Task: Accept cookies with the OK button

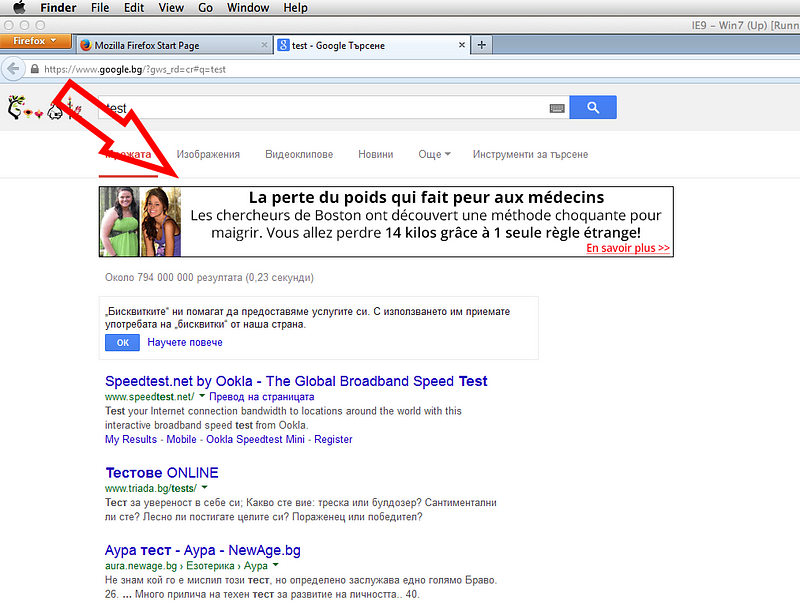Action: pyautogui.click(x=122, y=343)
